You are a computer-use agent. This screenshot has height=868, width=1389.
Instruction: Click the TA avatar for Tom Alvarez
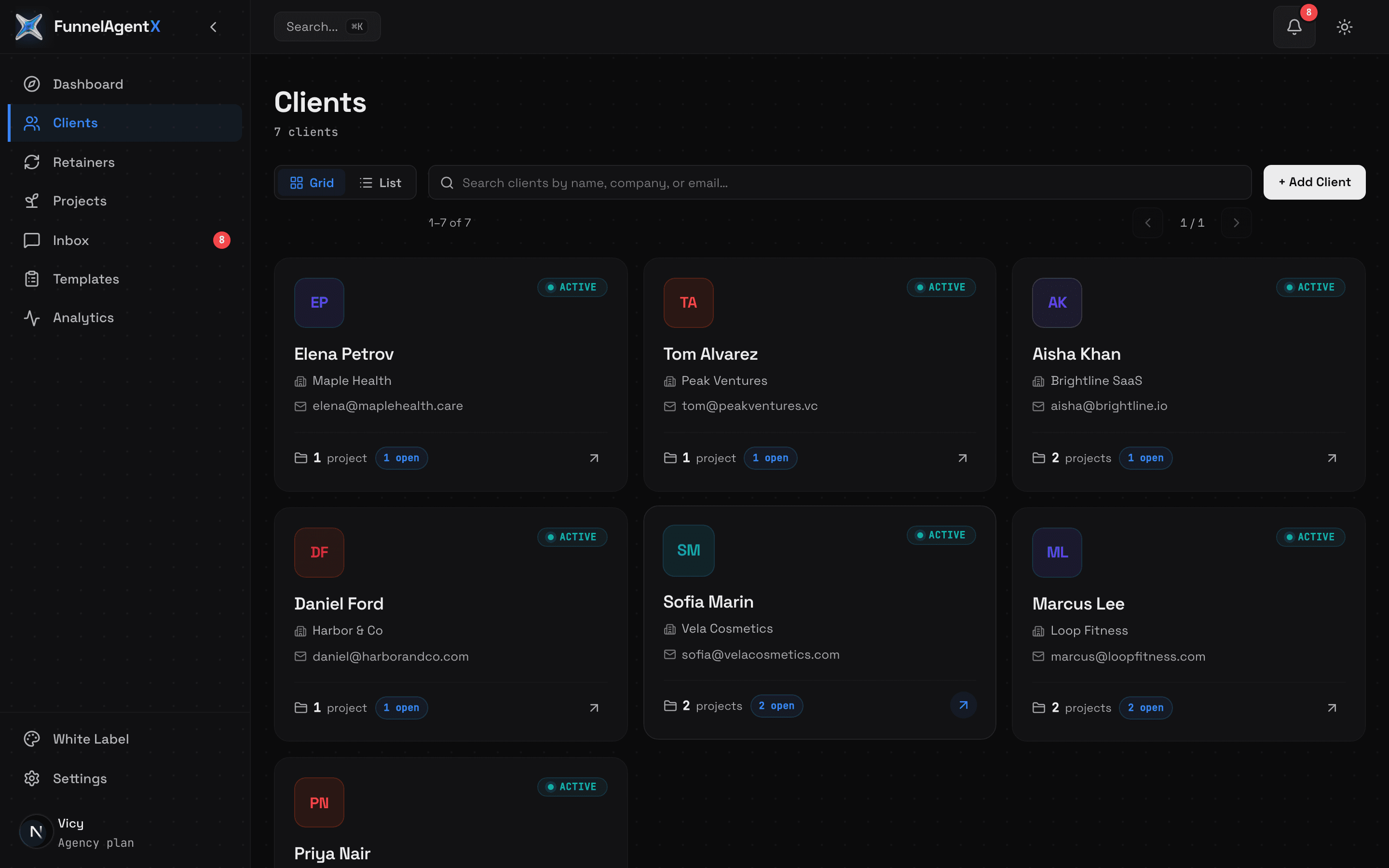[688, 302]
